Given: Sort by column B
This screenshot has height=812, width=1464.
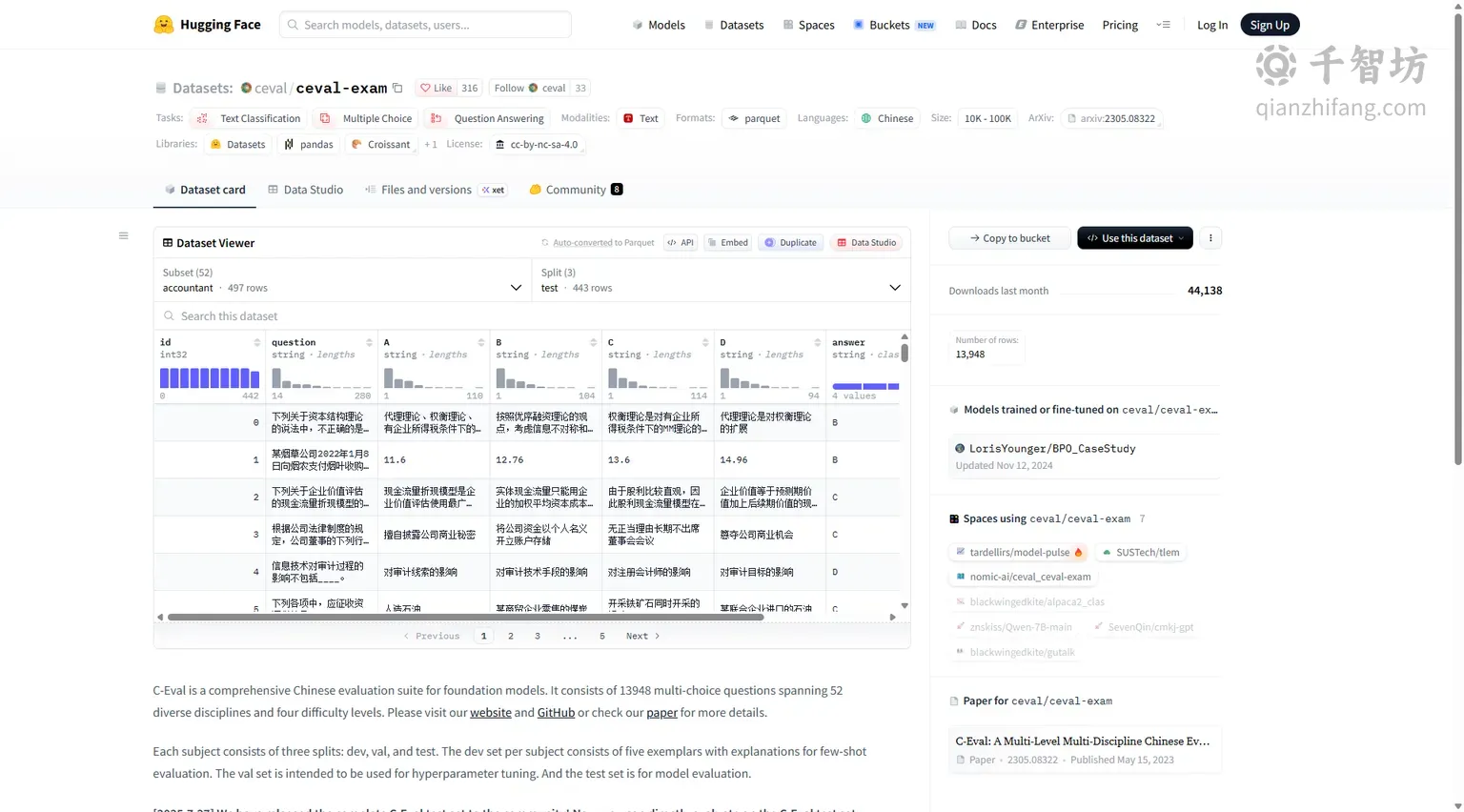Looking at the screenshot, I should [x=593, y=342].
